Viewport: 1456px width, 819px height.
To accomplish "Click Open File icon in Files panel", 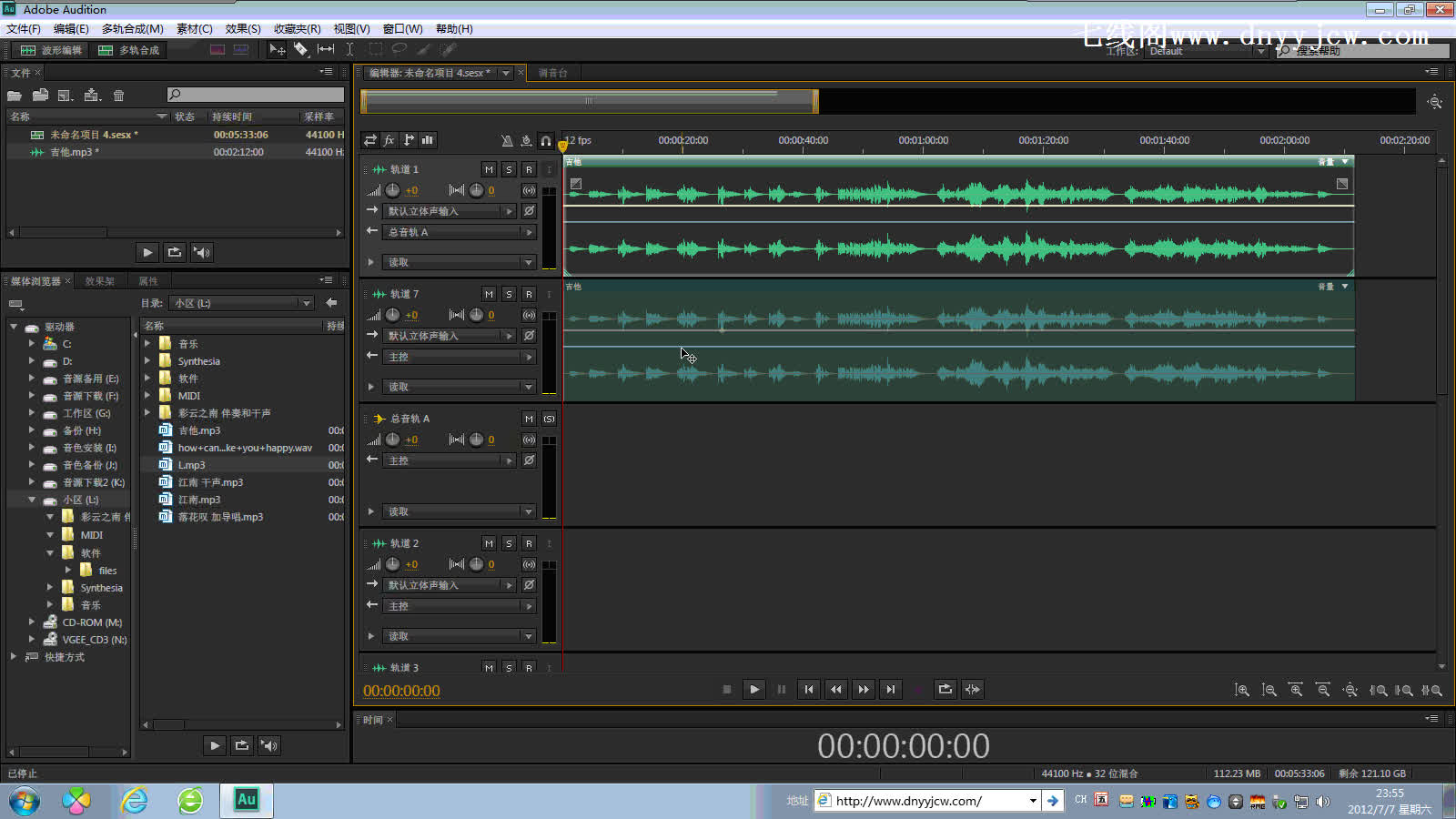I will coord(15,96).
